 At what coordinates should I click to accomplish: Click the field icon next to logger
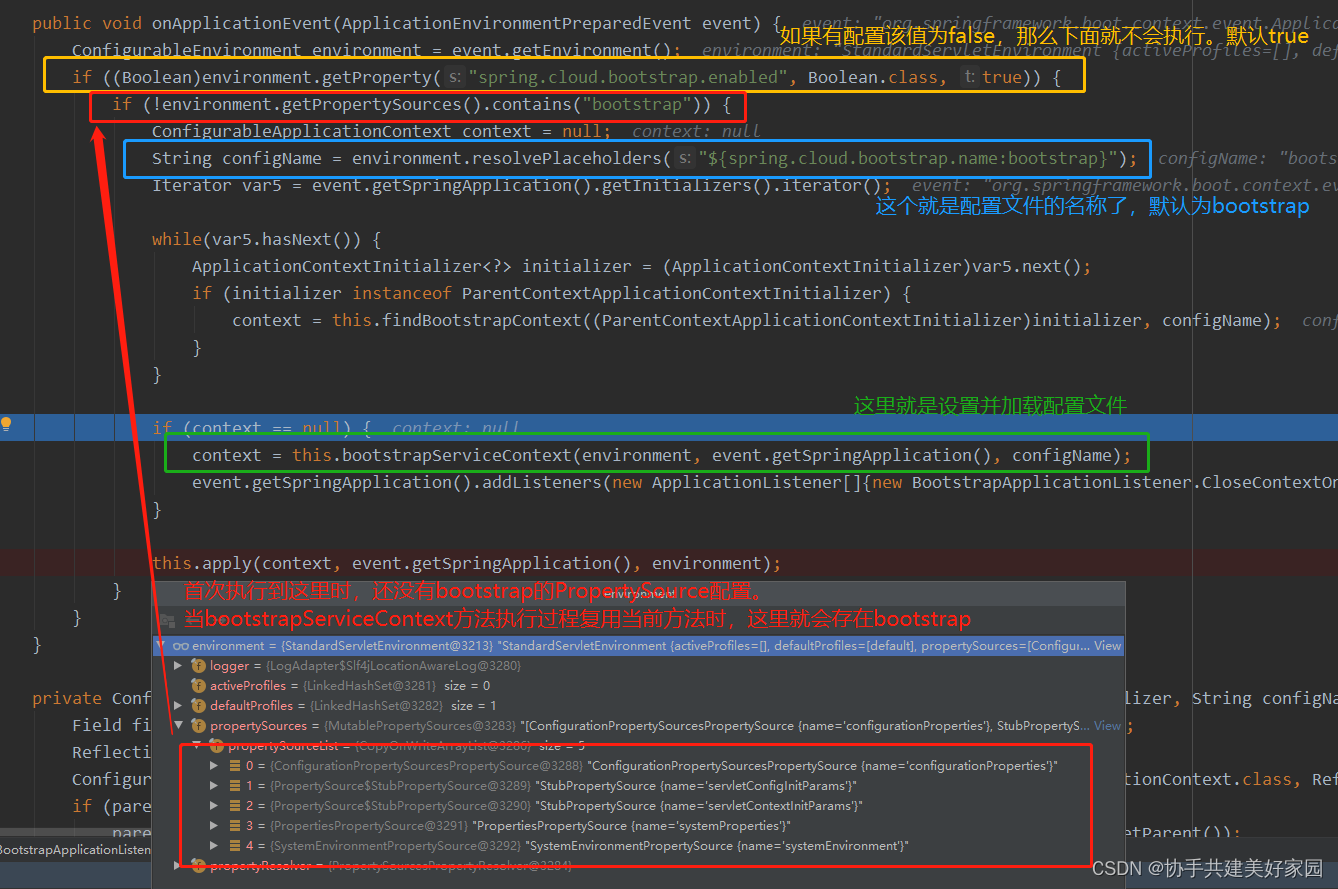[x=198, y=666]
